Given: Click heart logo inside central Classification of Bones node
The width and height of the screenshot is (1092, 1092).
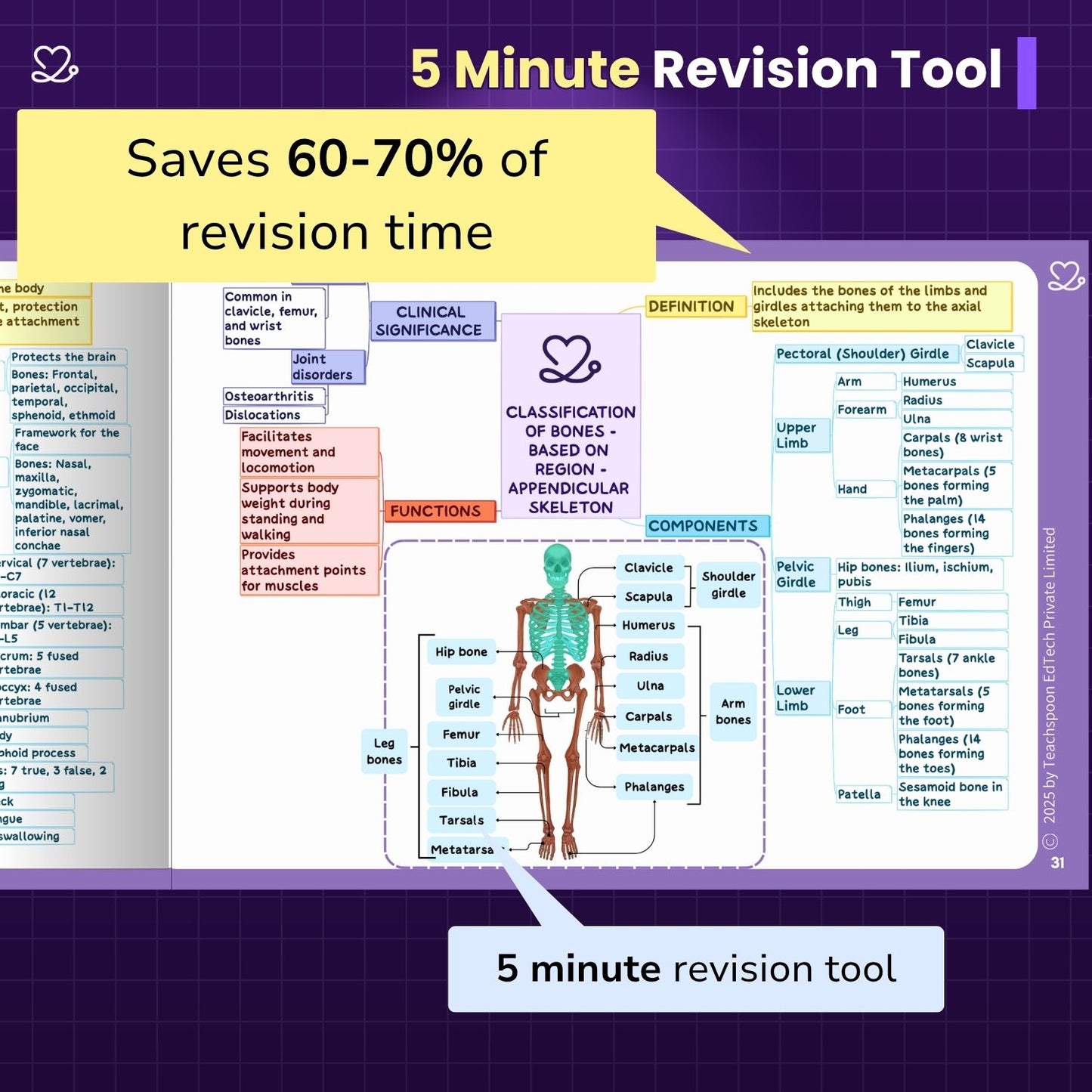Looking at the screenshot, I should pos(570,360).
